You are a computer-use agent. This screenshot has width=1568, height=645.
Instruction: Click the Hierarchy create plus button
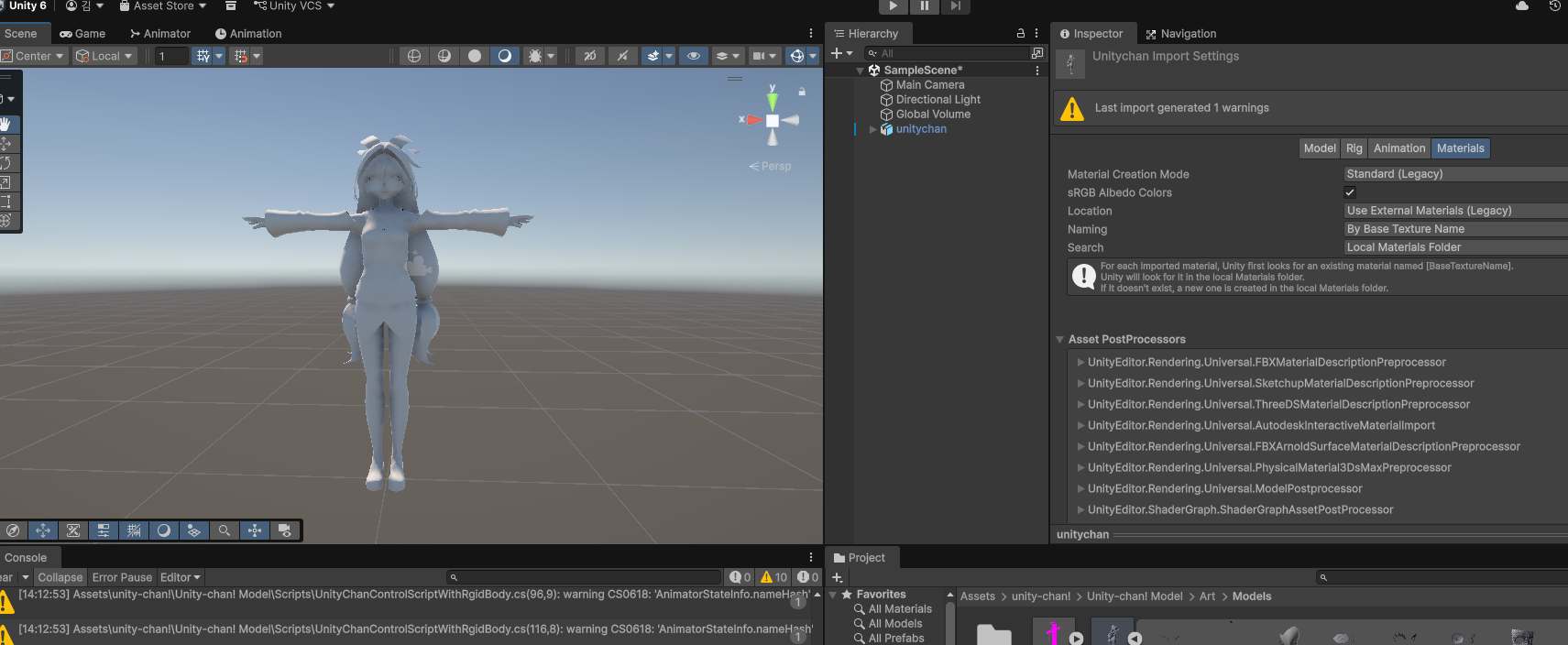pos(840,53)
